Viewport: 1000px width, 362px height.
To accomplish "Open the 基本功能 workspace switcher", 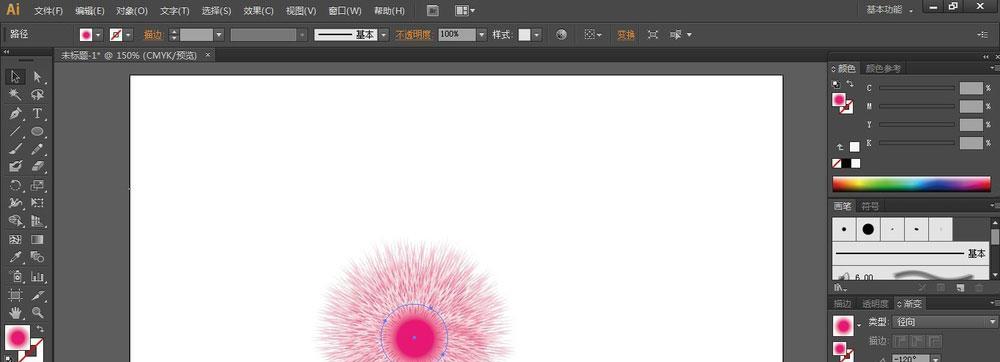I will pos(889,10).
